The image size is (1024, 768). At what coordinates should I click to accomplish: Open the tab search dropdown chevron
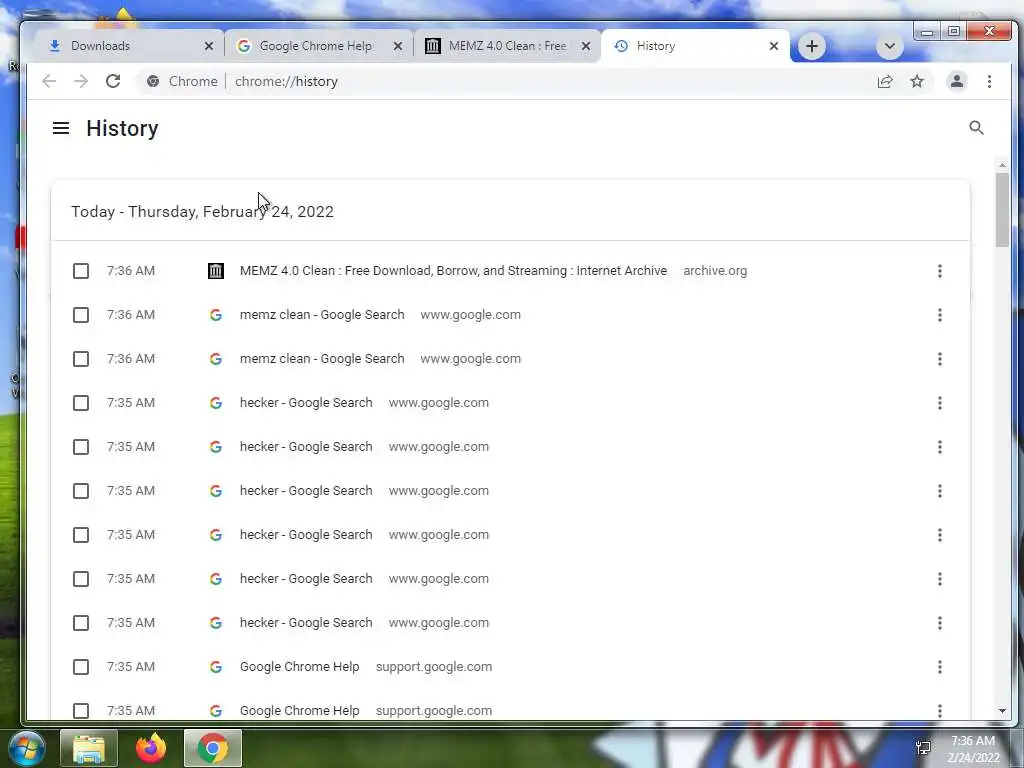coord(889,46)
